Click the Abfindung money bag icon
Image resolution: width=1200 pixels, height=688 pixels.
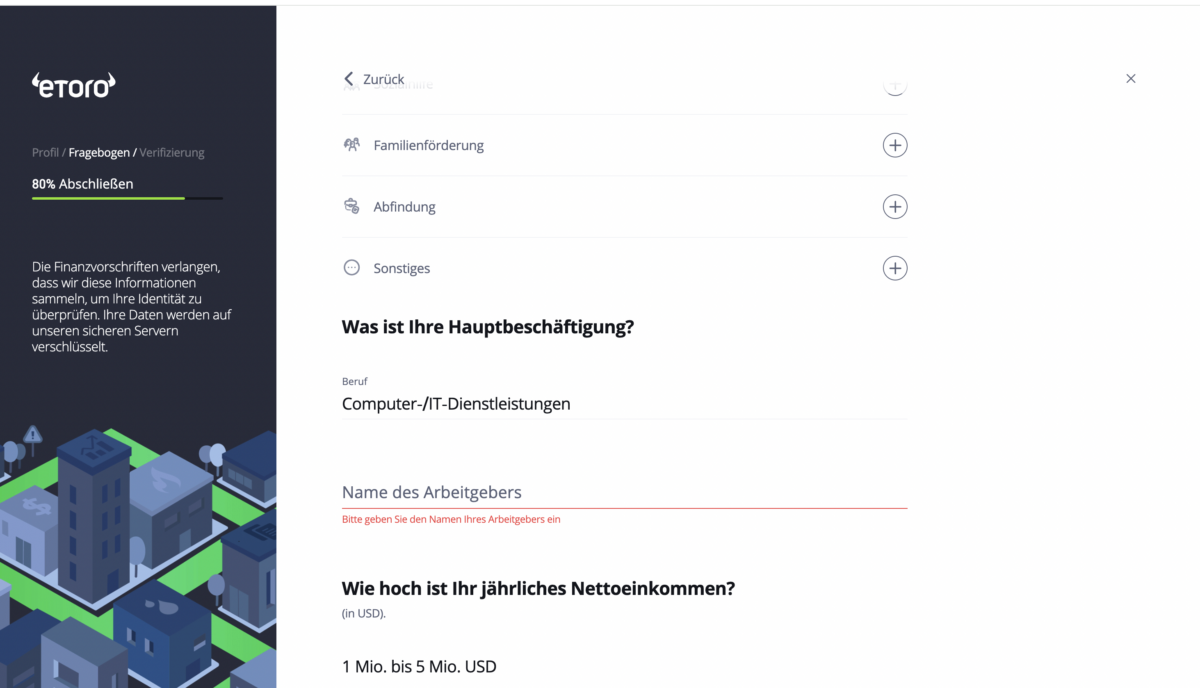click(x=351, y=206)
